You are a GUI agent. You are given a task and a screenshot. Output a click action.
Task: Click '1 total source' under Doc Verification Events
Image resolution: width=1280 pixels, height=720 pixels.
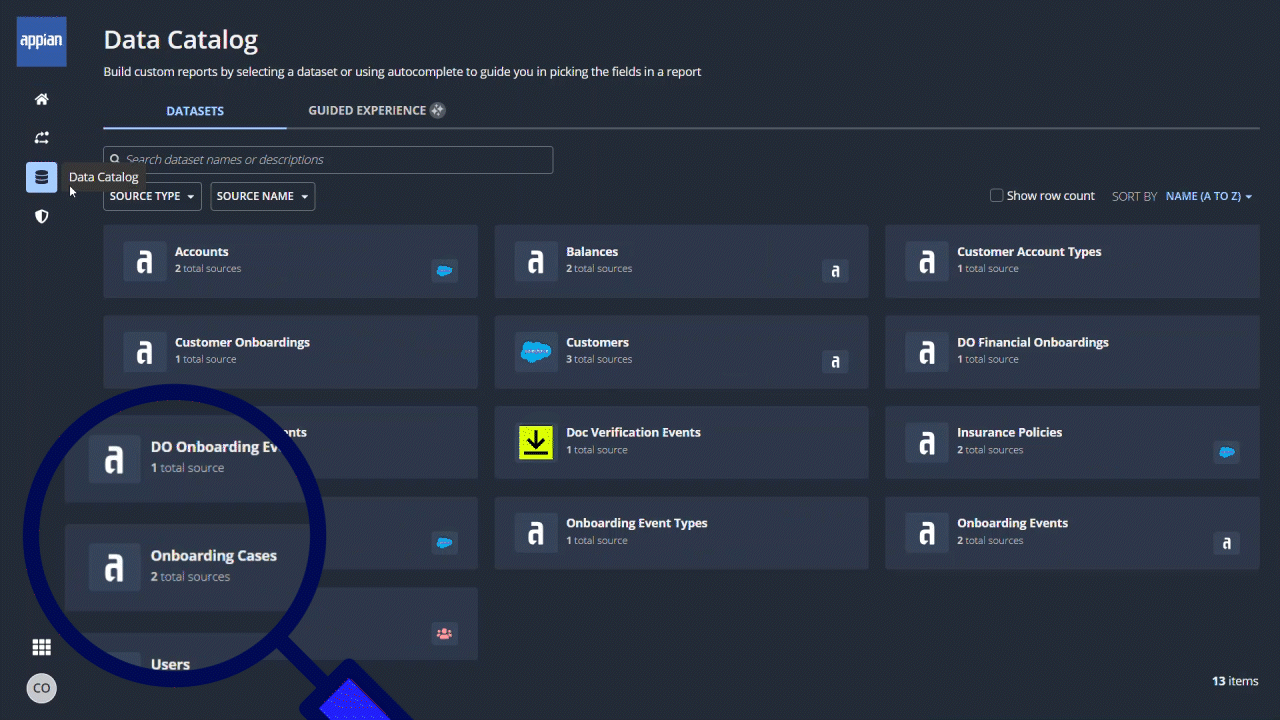[x=597, y=450]
